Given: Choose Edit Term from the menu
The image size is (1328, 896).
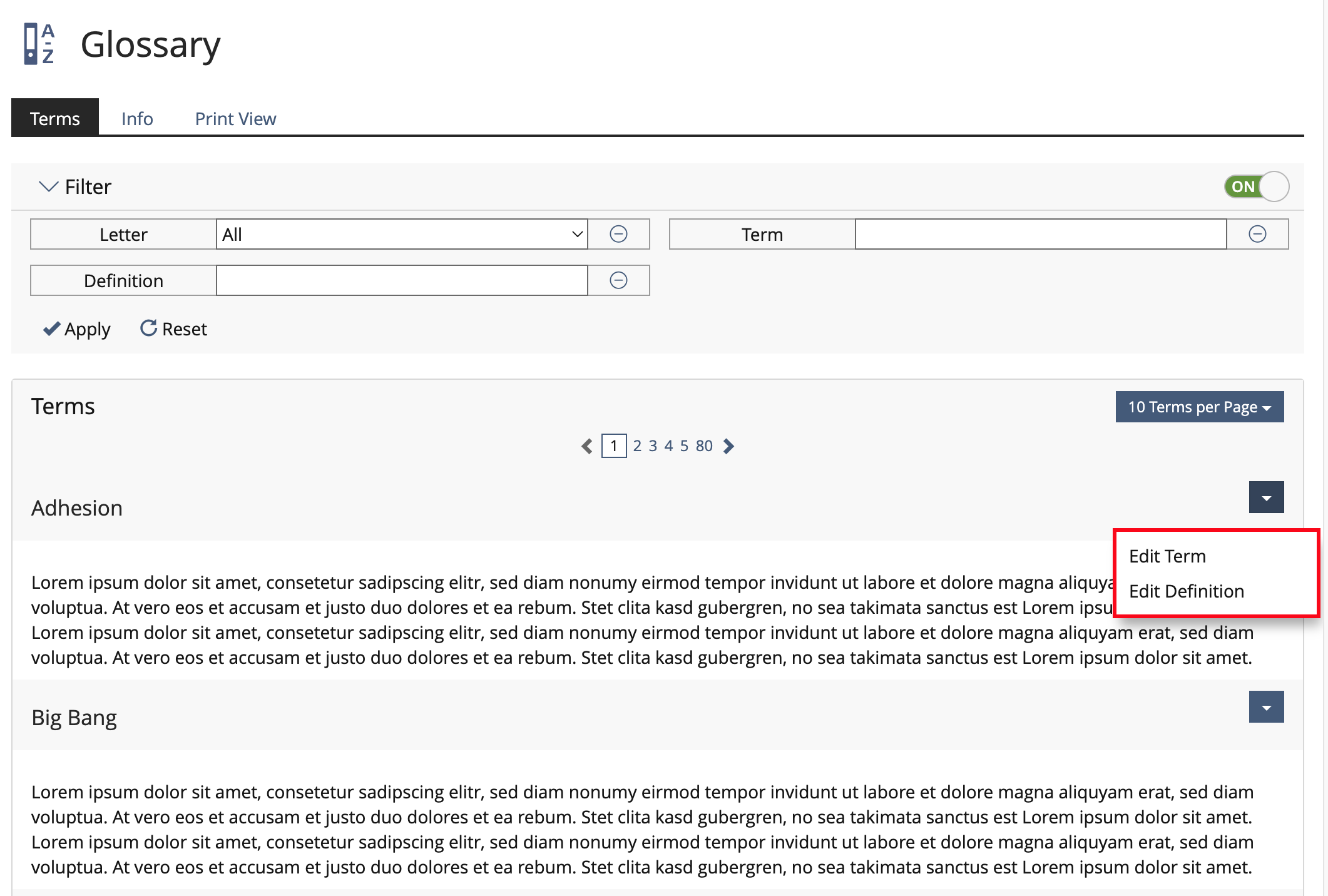Looking at the screenshot, I should [x=1167, y=556].
